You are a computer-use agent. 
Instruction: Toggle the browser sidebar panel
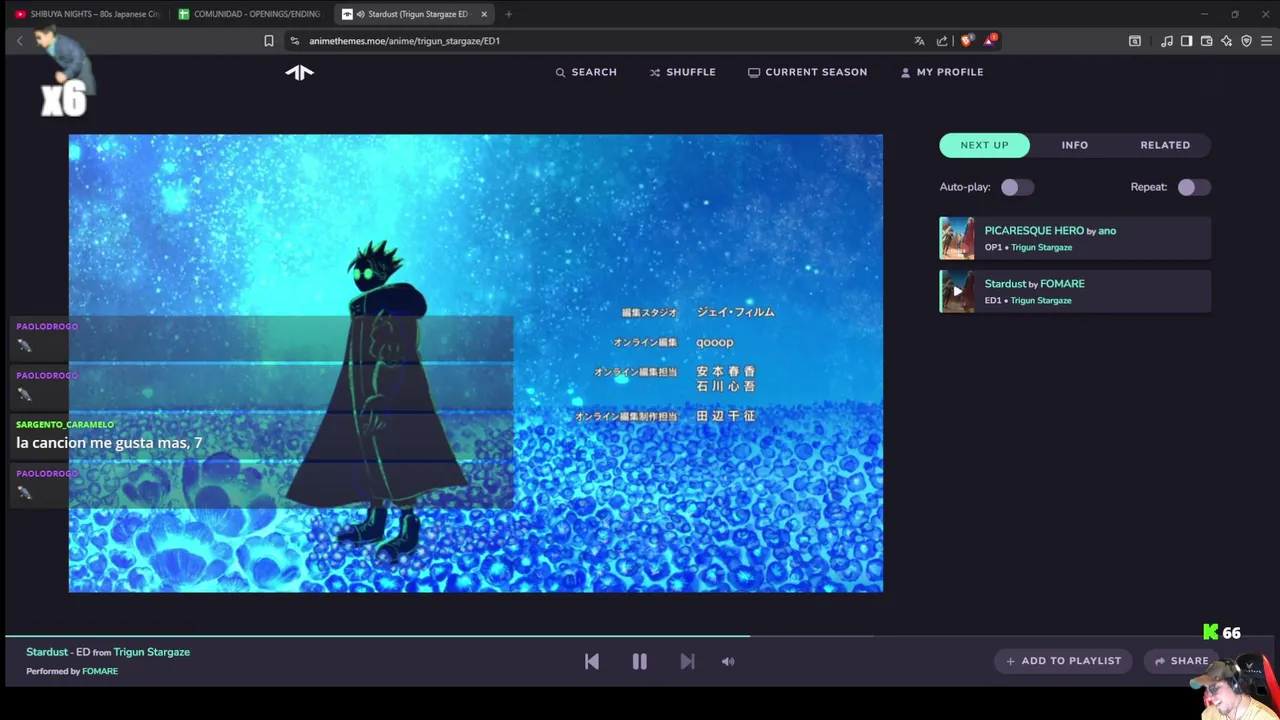[x=1186, y=41]
